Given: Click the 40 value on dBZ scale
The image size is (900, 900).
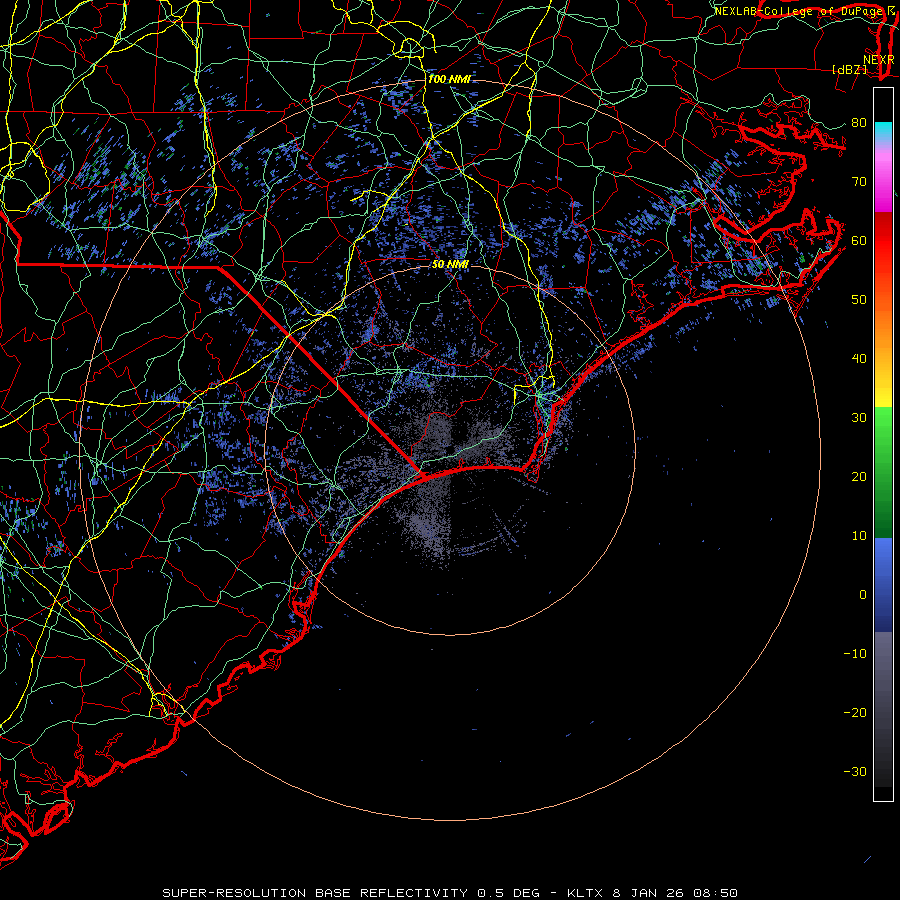Looking at the screenshot, I should (x=859, y=359).
